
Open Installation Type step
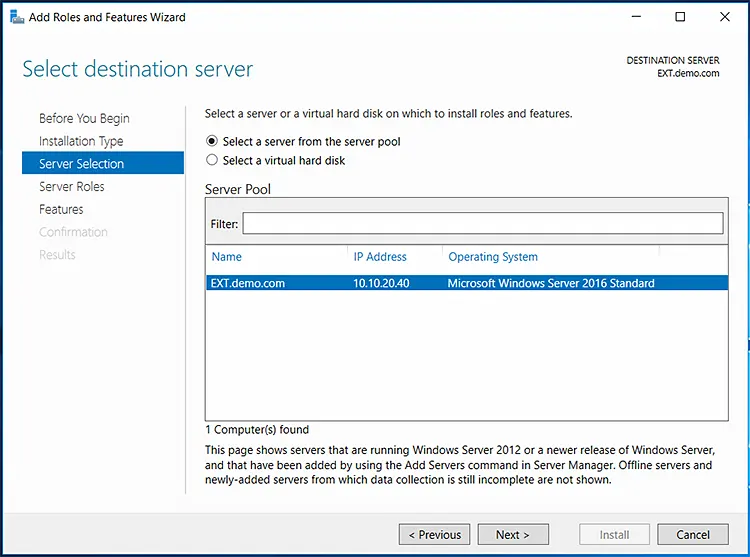81,141
